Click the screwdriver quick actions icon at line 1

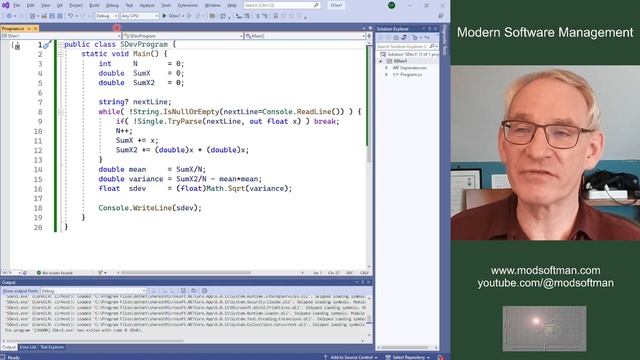tap(47, 45)
